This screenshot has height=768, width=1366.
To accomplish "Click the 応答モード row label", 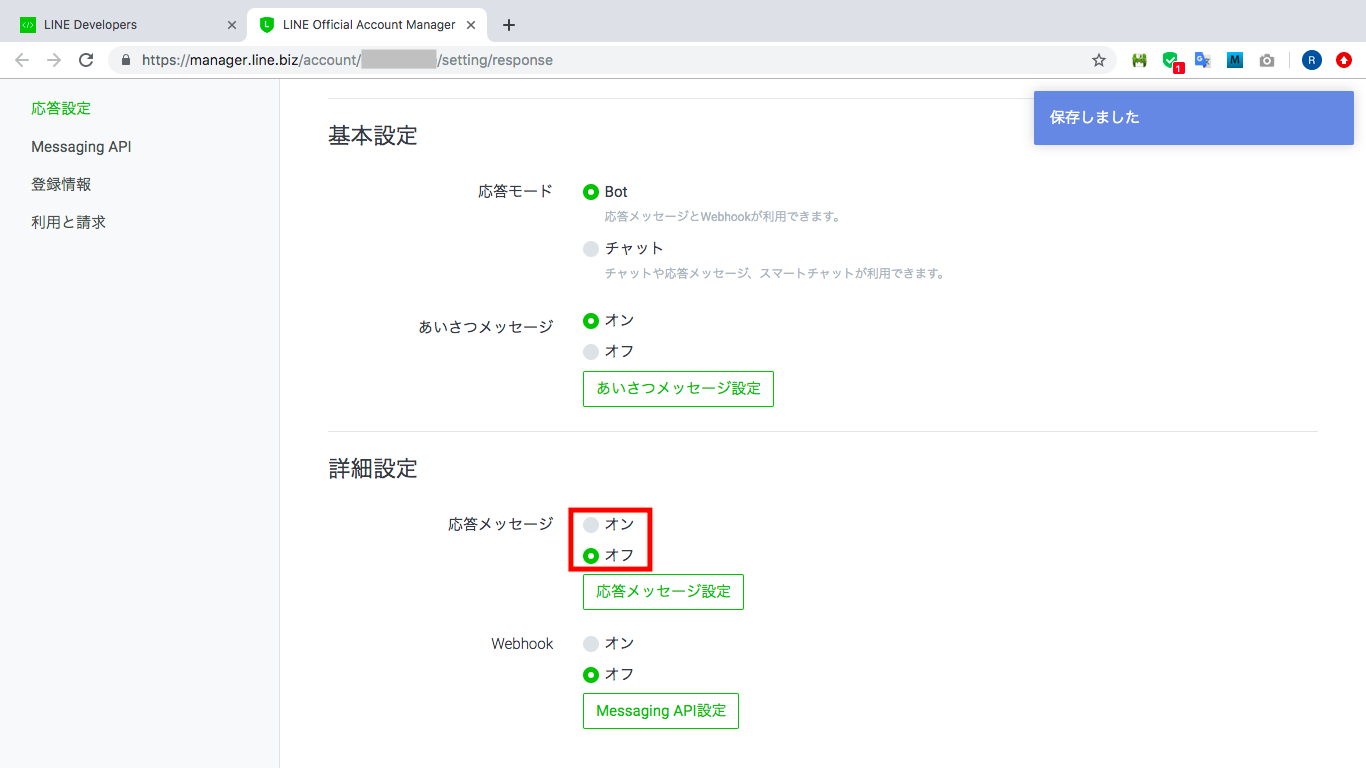I will pyautogui.click(x=516, y=191).
